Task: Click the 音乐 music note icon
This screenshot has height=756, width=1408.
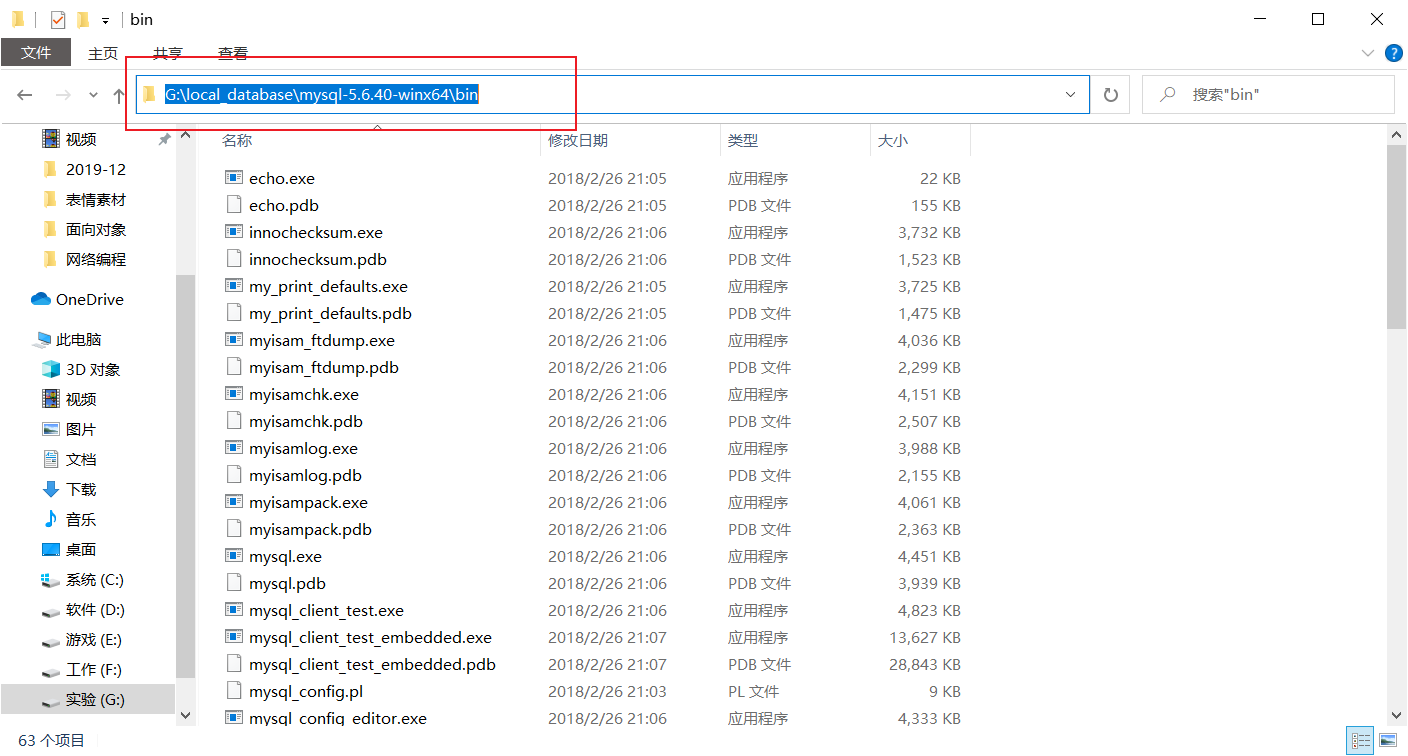Action: coord(51,519)
